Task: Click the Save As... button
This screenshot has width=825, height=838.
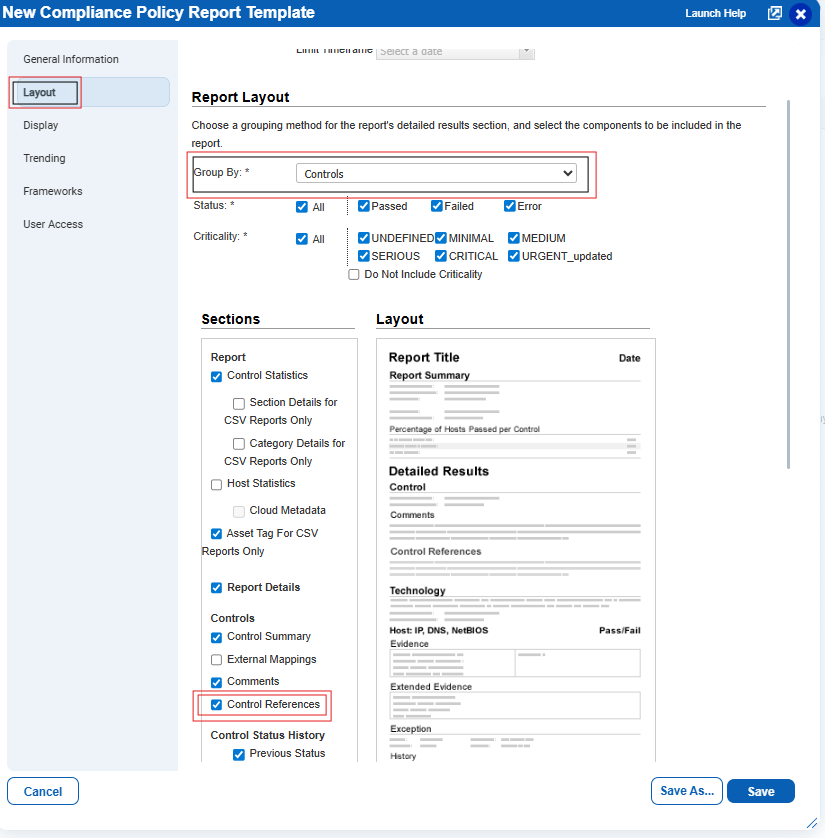Action: point(687,791)
